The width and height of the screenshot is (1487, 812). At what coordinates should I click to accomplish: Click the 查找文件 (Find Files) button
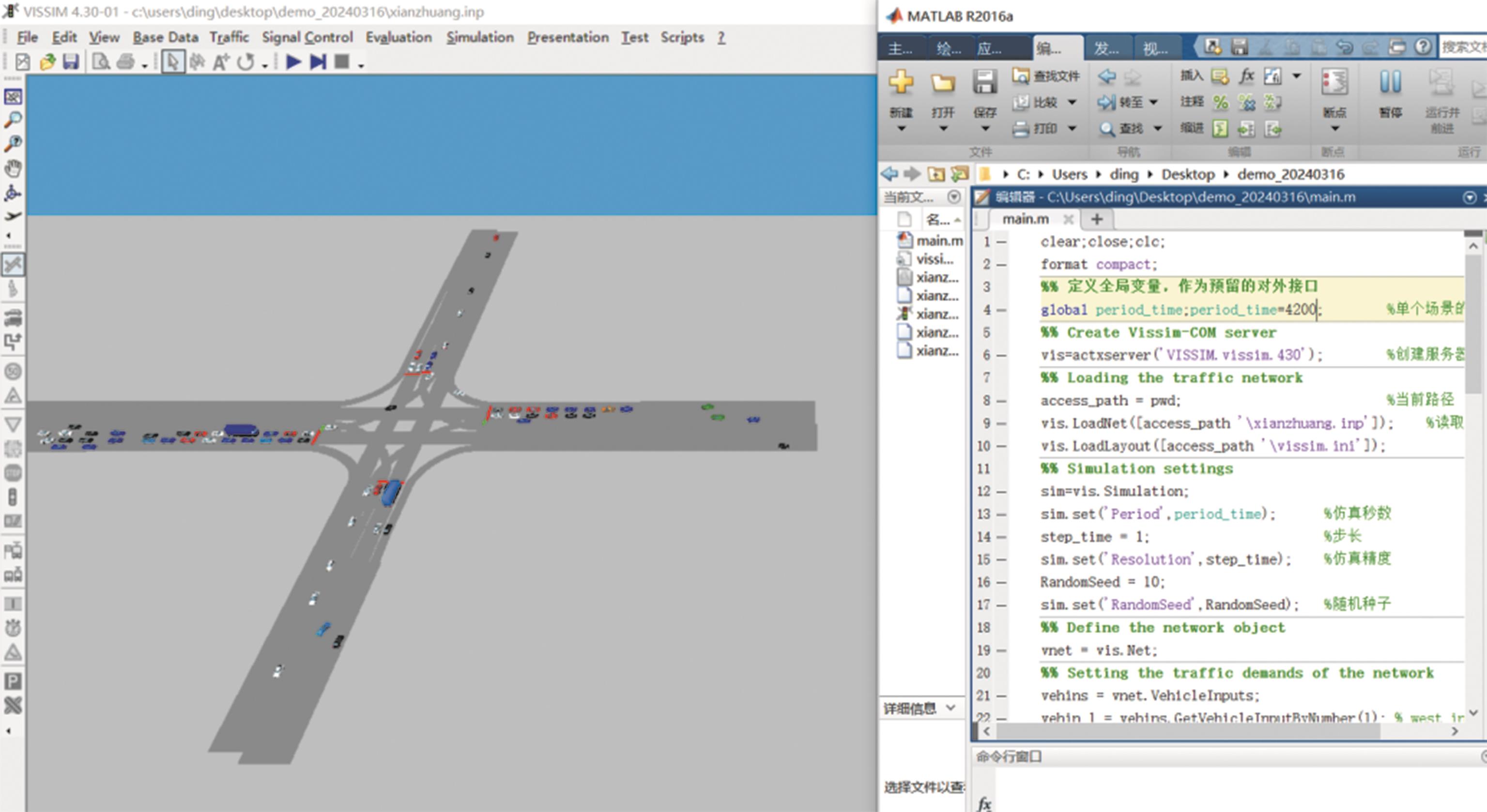point(1045,76)
